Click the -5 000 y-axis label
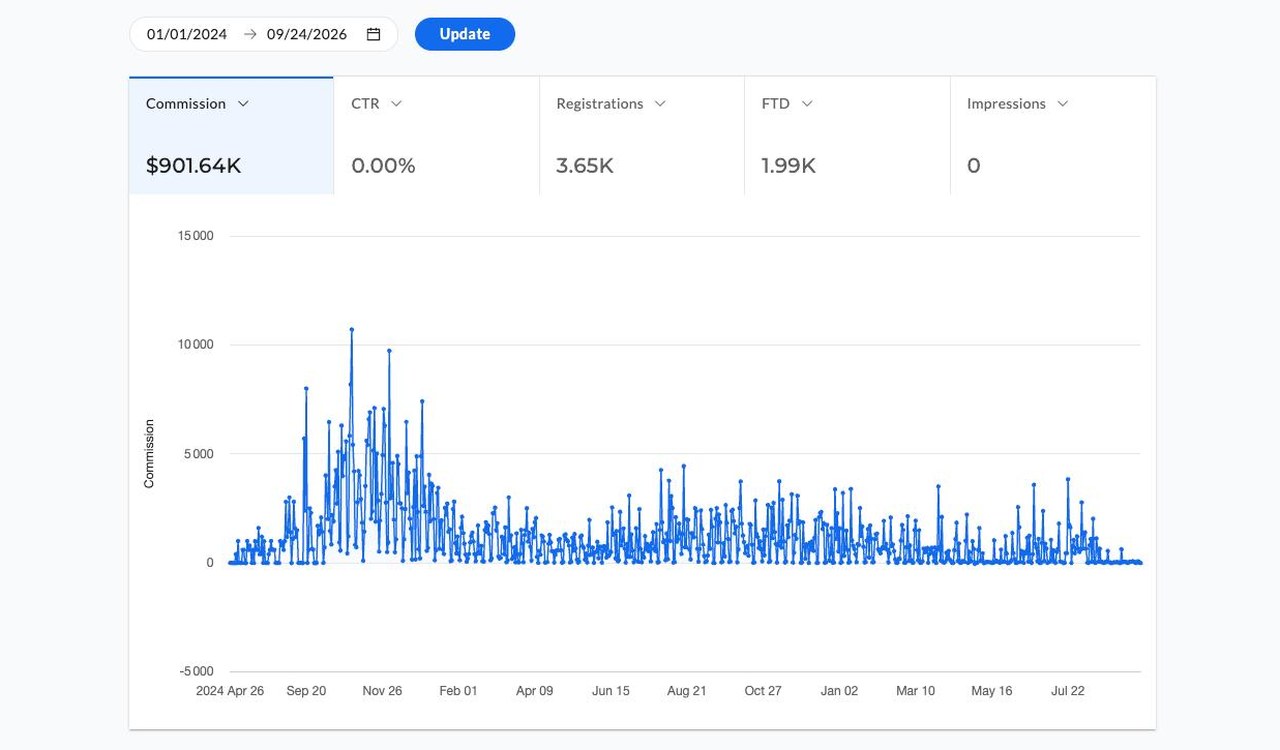Viewport: 1280px width, 750px height. (195, 672)
